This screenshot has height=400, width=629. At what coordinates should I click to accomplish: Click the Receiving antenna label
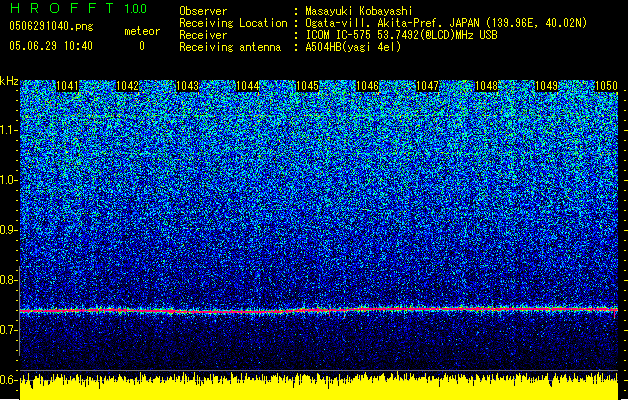click(230, 47)
